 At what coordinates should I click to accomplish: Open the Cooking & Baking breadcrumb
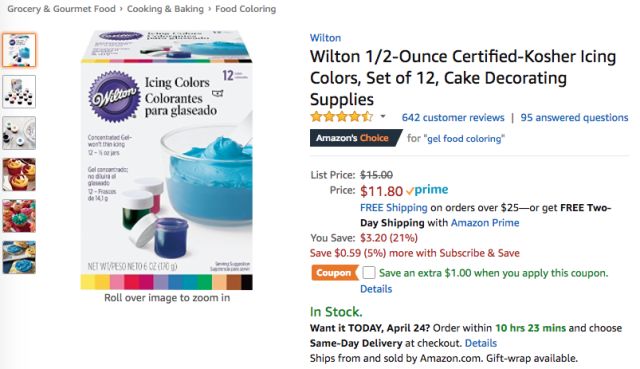tap(165, 9)
